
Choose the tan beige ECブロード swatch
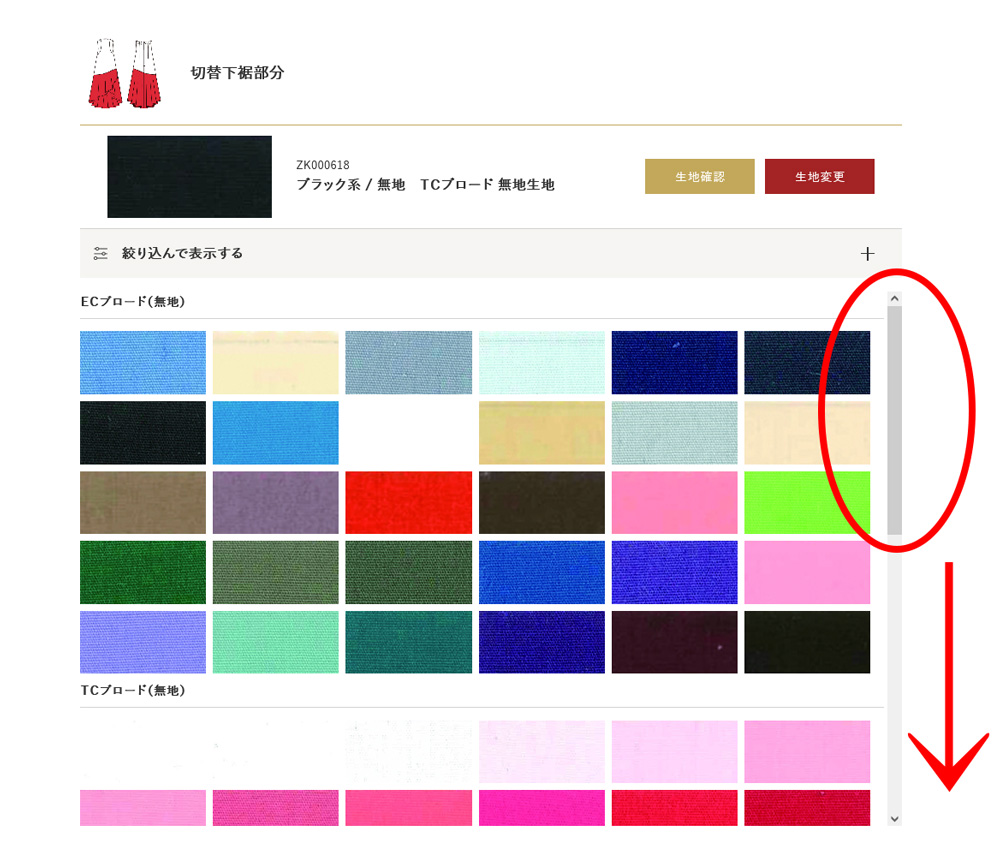541,432
